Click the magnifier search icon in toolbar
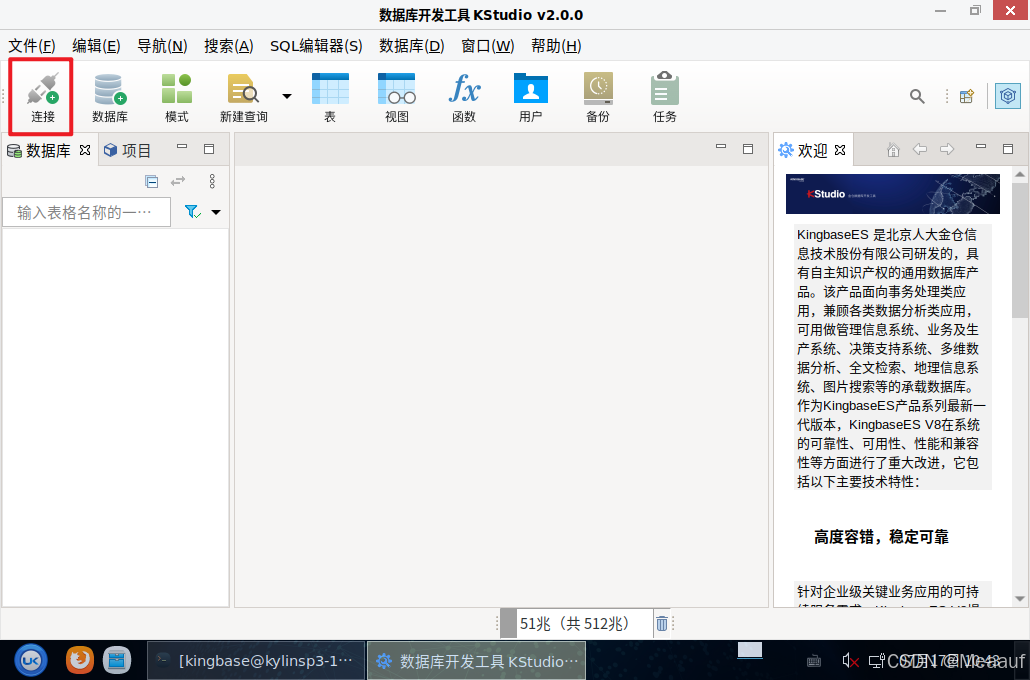1030x680 pixels. 917,97
